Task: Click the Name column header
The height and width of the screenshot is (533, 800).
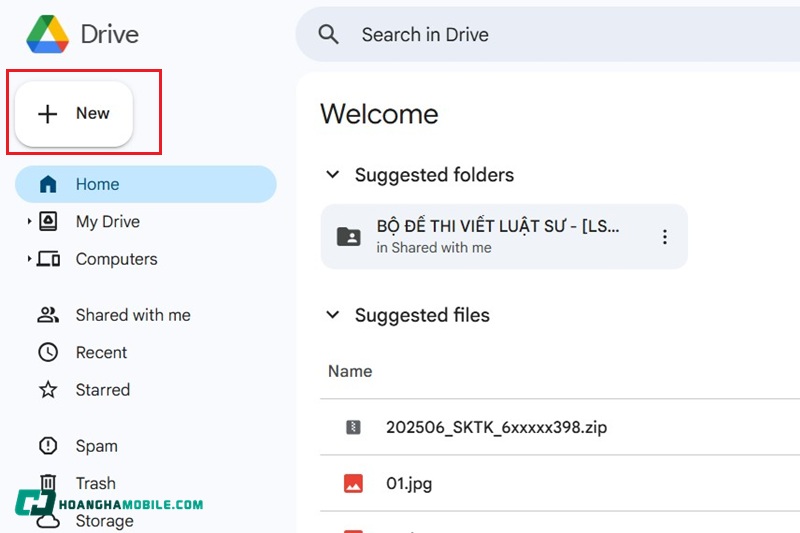Action: 350,371
